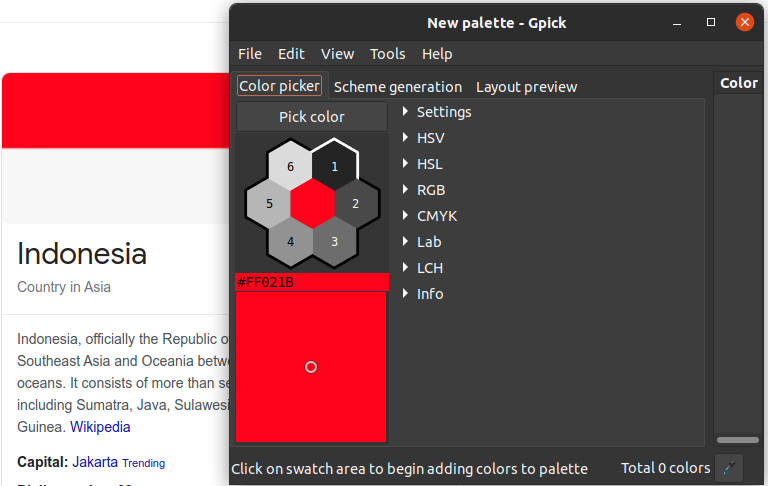Click the red center hexagon swatch
Image resolution: width=768 pixels, height=486 pixels.
coord(312,203)
